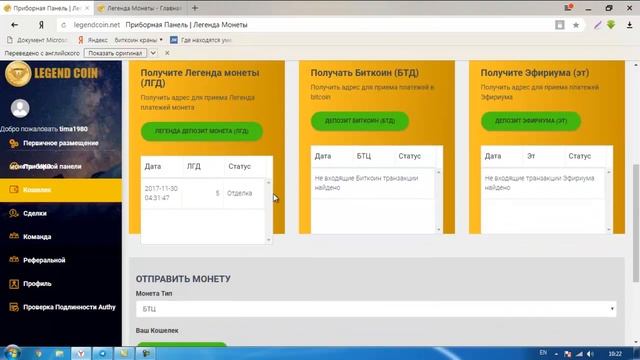640x360 pixels.
Task: Click the page vertical scrollbar thumb
Action: [x=636, y=223]
